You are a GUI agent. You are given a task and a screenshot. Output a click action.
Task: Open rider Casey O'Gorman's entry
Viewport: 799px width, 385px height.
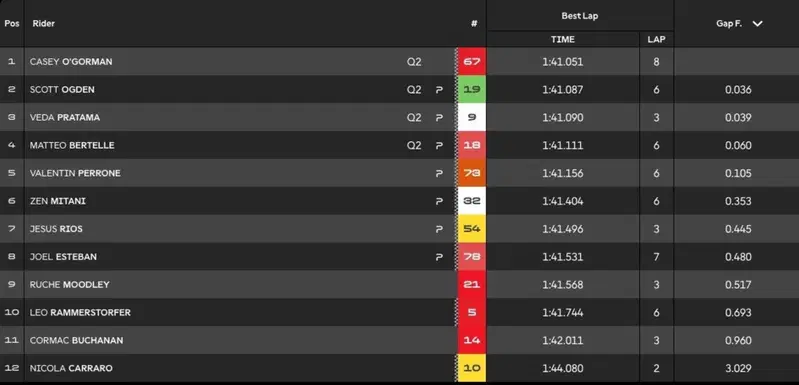(71, 62)
